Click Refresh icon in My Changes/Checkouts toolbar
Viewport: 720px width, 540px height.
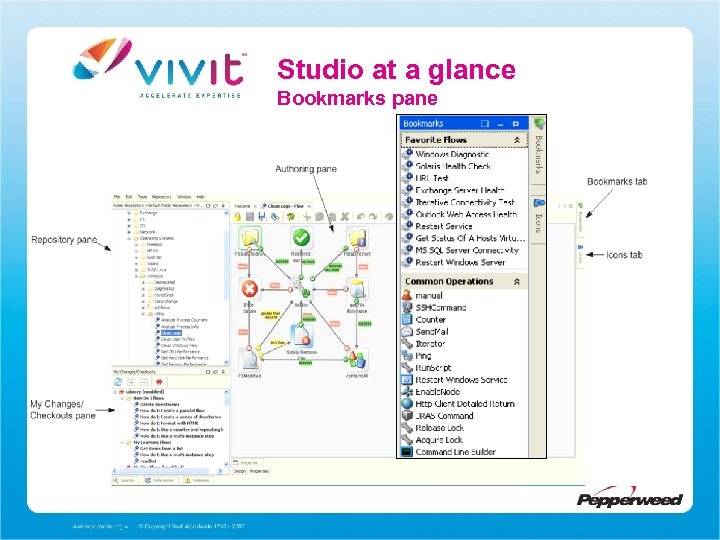(118, 382)
